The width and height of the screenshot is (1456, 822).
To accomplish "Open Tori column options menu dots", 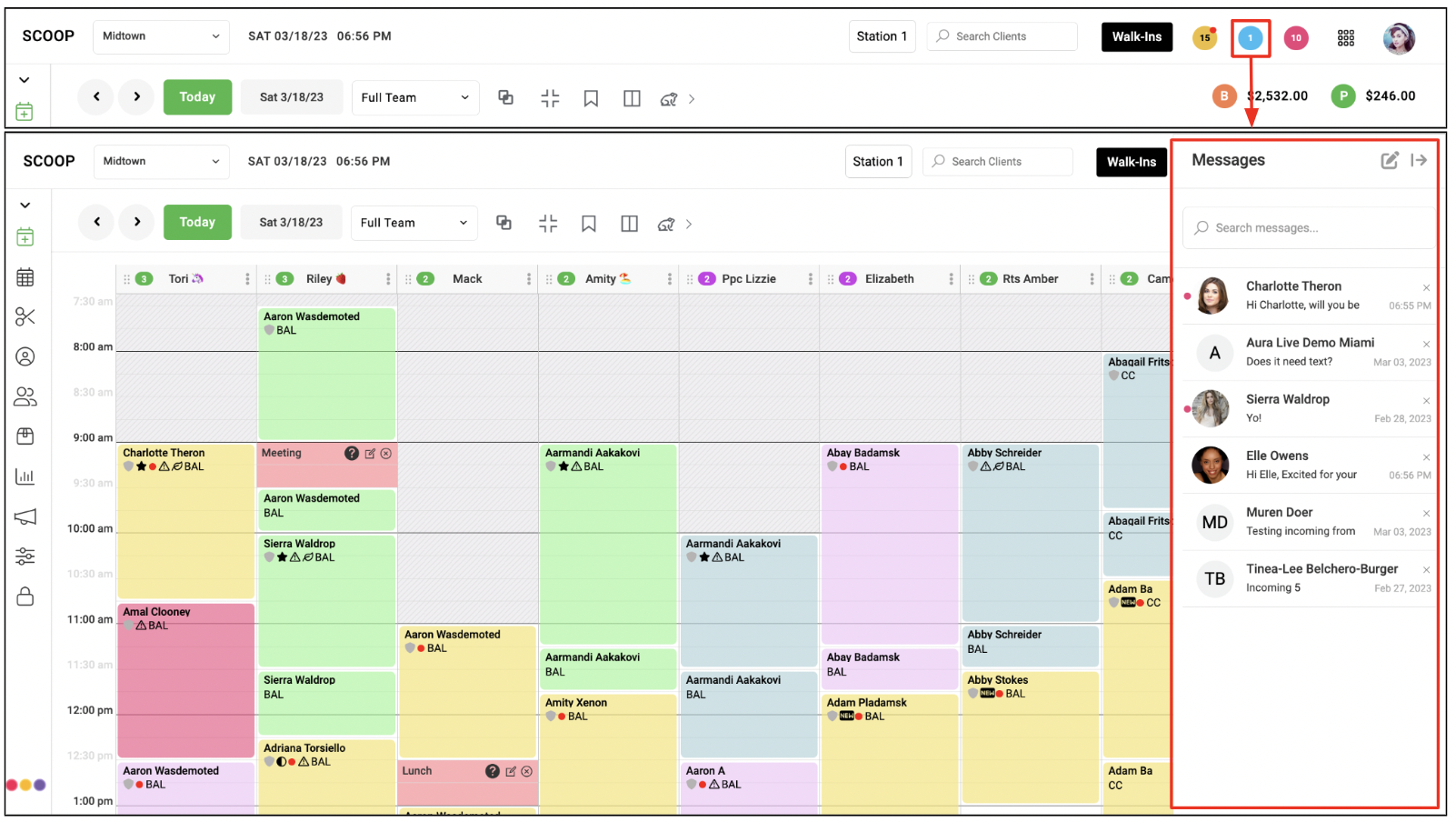I will point(247,279).
